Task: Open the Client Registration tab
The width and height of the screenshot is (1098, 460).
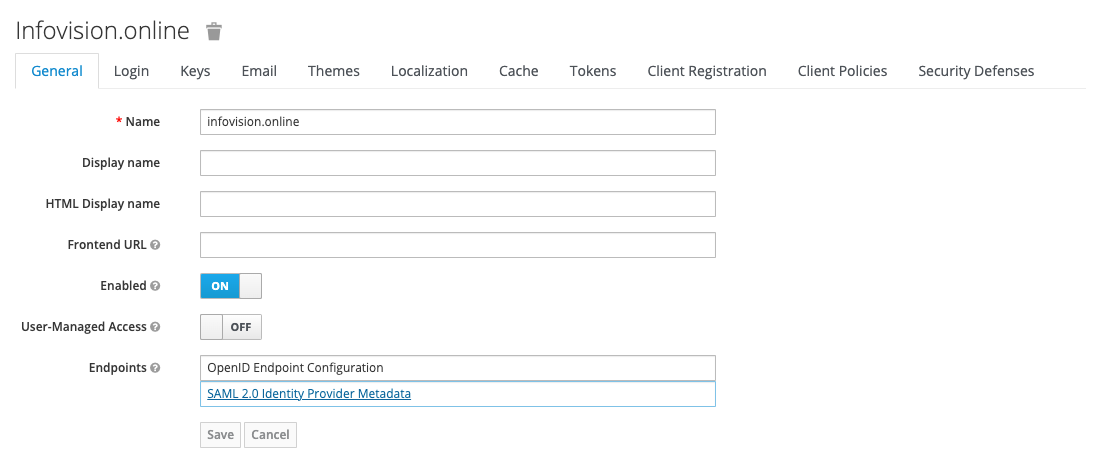Action: 707,71
